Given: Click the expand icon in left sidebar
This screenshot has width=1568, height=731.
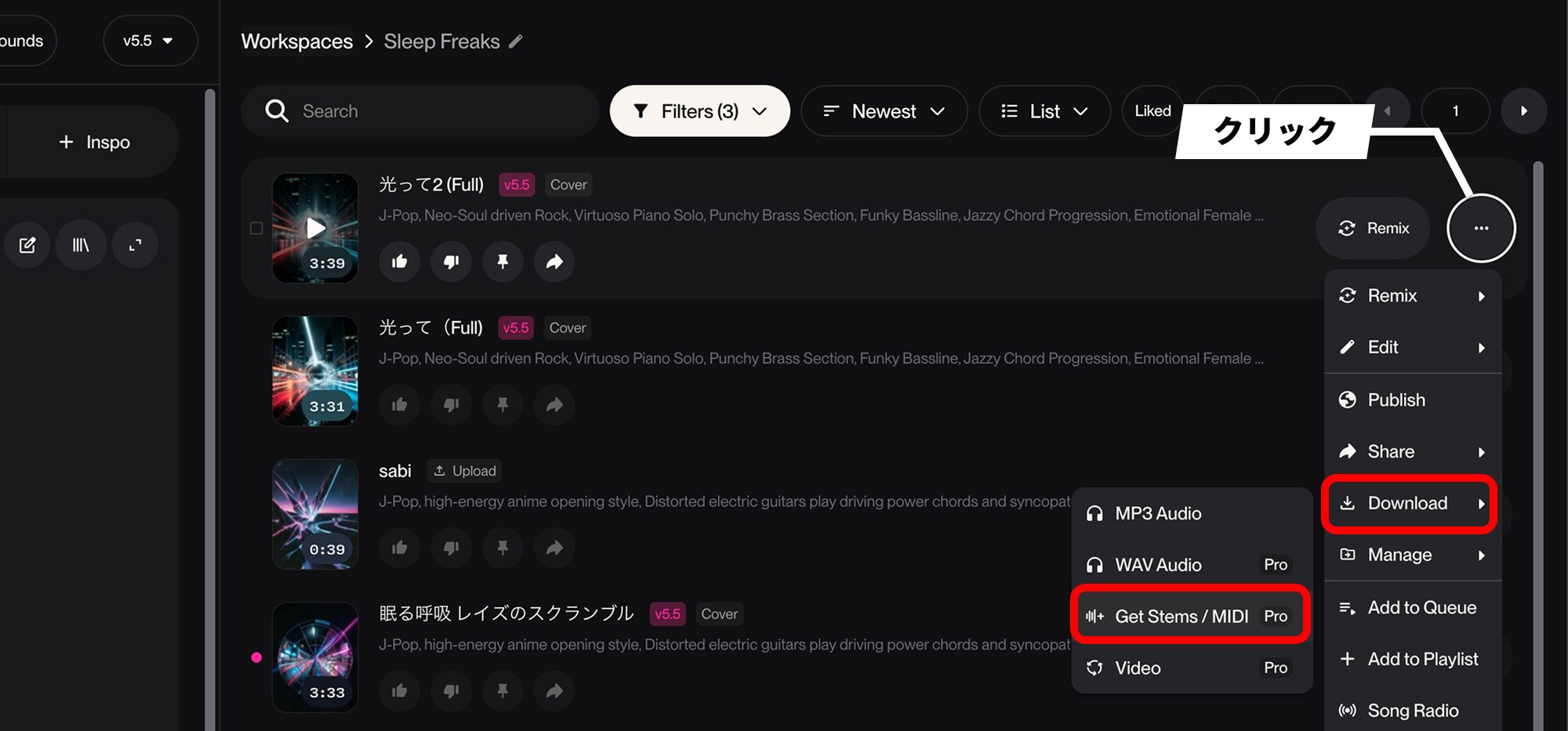Looking at the screenshot, I should 135,245.
